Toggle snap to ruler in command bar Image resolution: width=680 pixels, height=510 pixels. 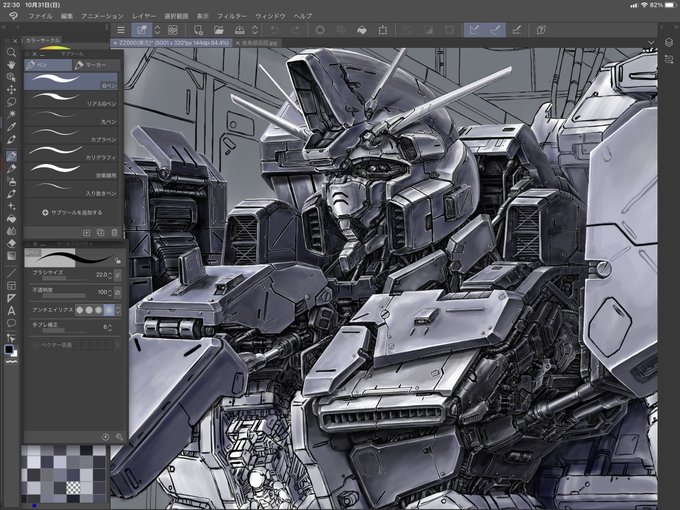(x=474, y=30)
